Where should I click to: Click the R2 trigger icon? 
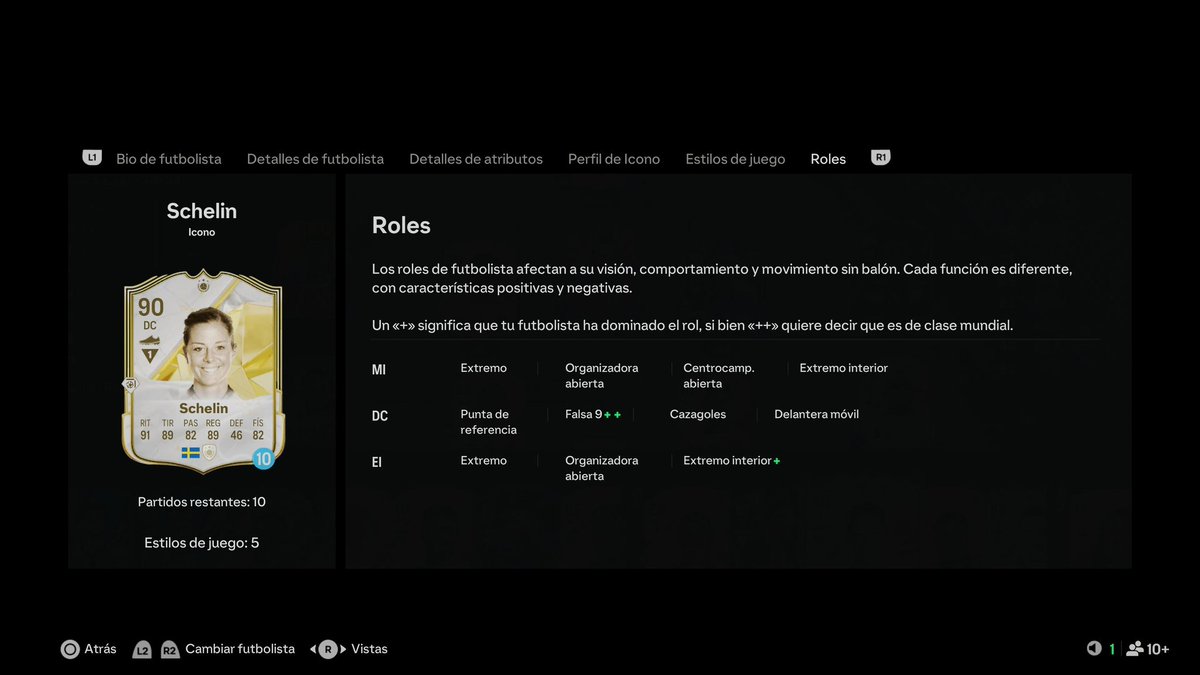click(x=170, y=649)
